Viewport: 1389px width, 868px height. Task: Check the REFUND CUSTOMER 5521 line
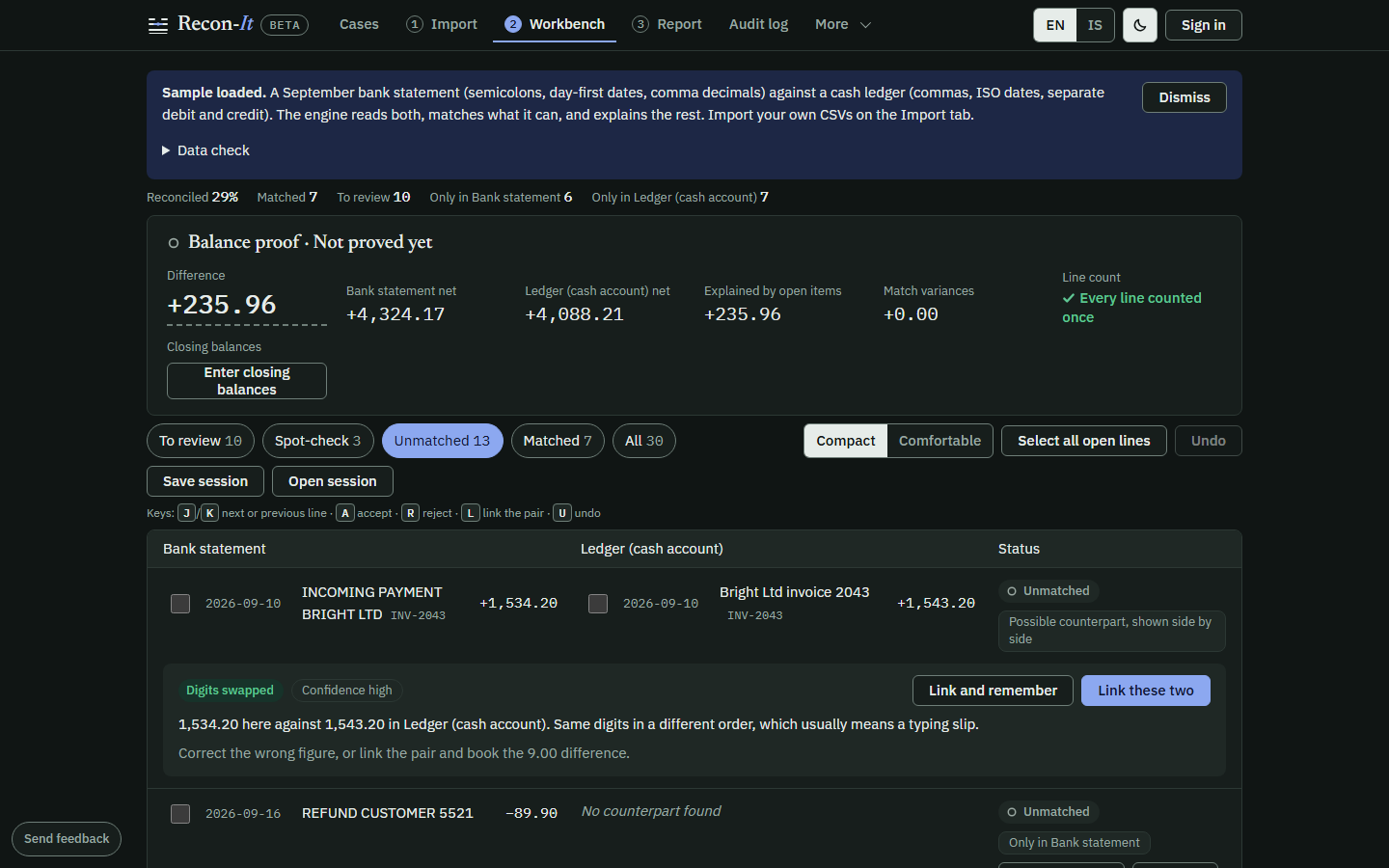click(180, 814)
